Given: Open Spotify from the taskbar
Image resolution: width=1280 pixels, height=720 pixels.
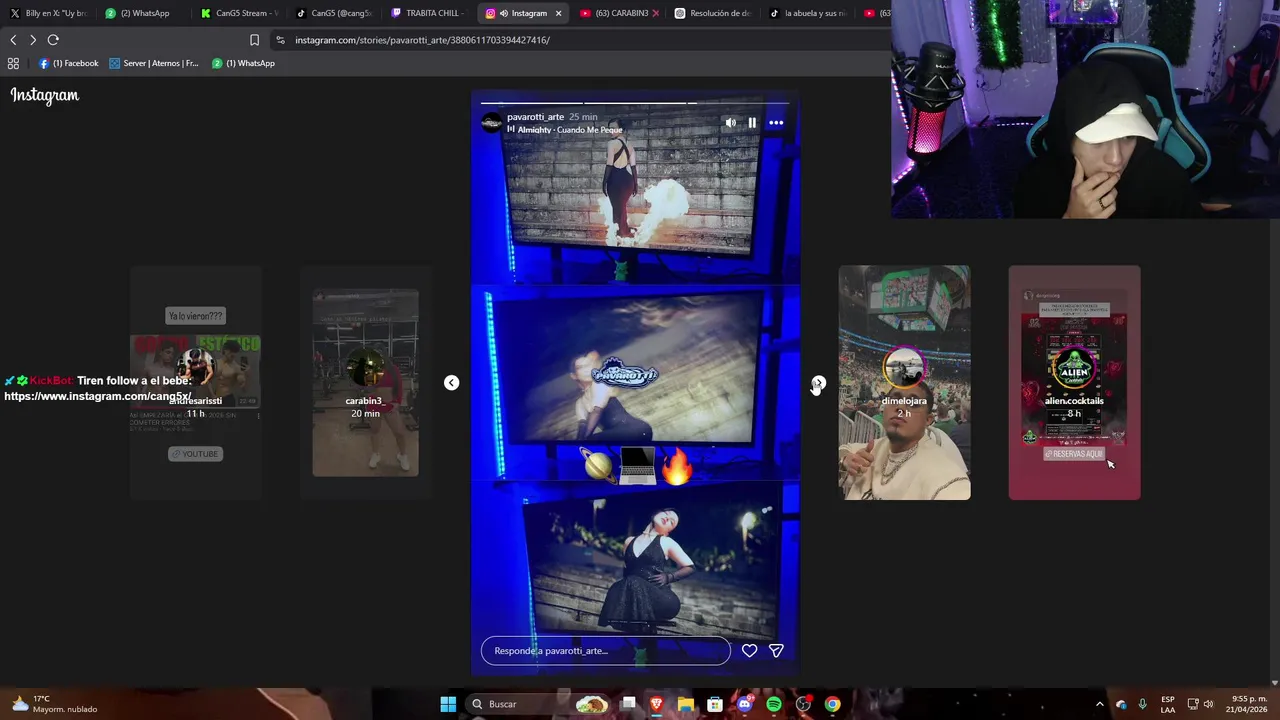Looking at the screenshot, I should [774, 704].
